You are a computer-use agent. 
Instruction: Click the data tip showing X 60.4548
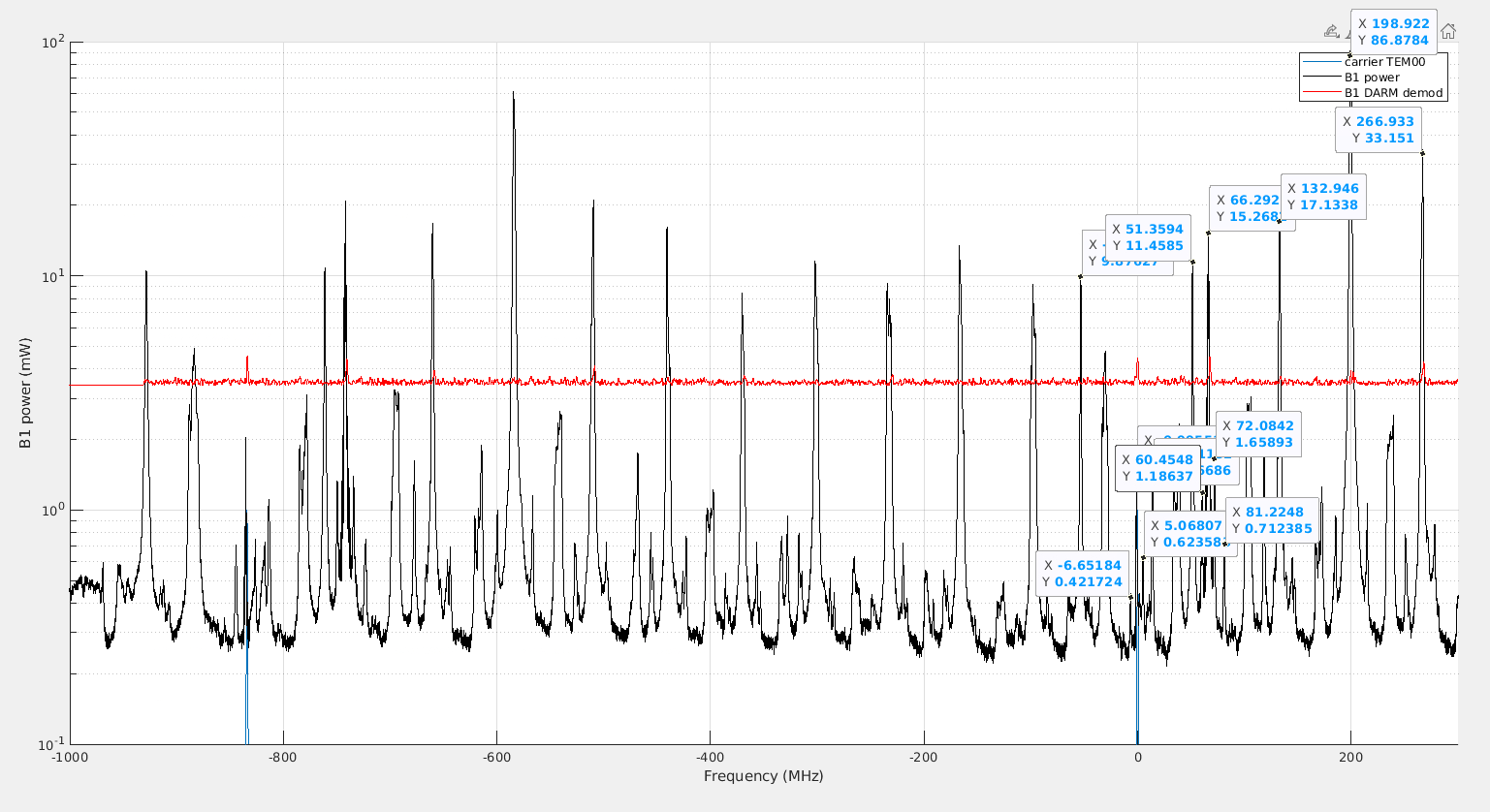coord(1157,468)
